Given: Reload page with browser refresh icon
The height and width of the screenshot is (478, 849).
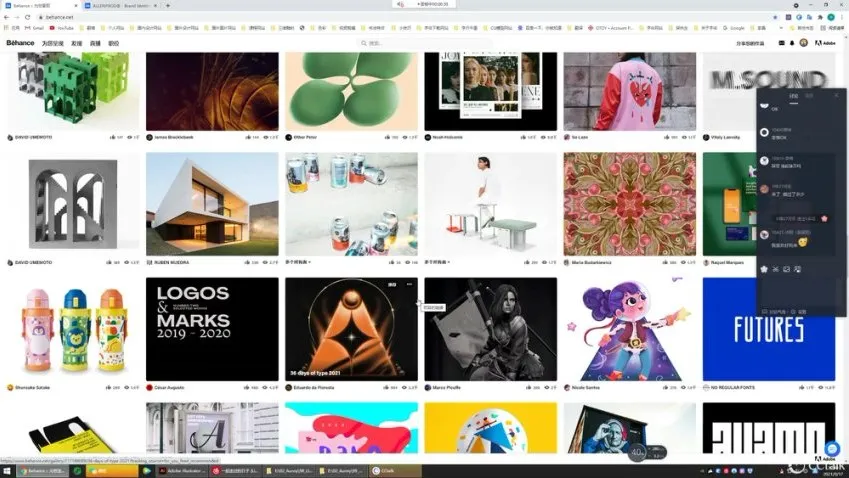Looking at the screenshot, I should click(x=29, y=18).
